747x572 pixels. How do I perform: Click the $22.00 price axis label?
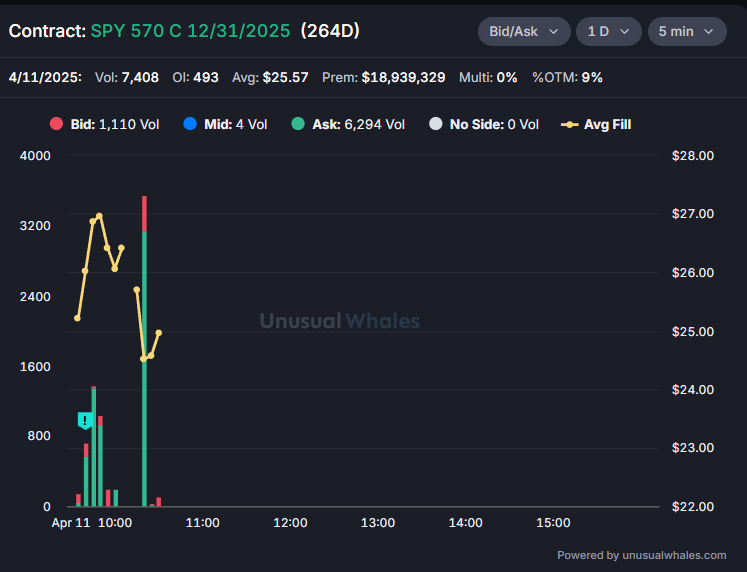[693, 507]
